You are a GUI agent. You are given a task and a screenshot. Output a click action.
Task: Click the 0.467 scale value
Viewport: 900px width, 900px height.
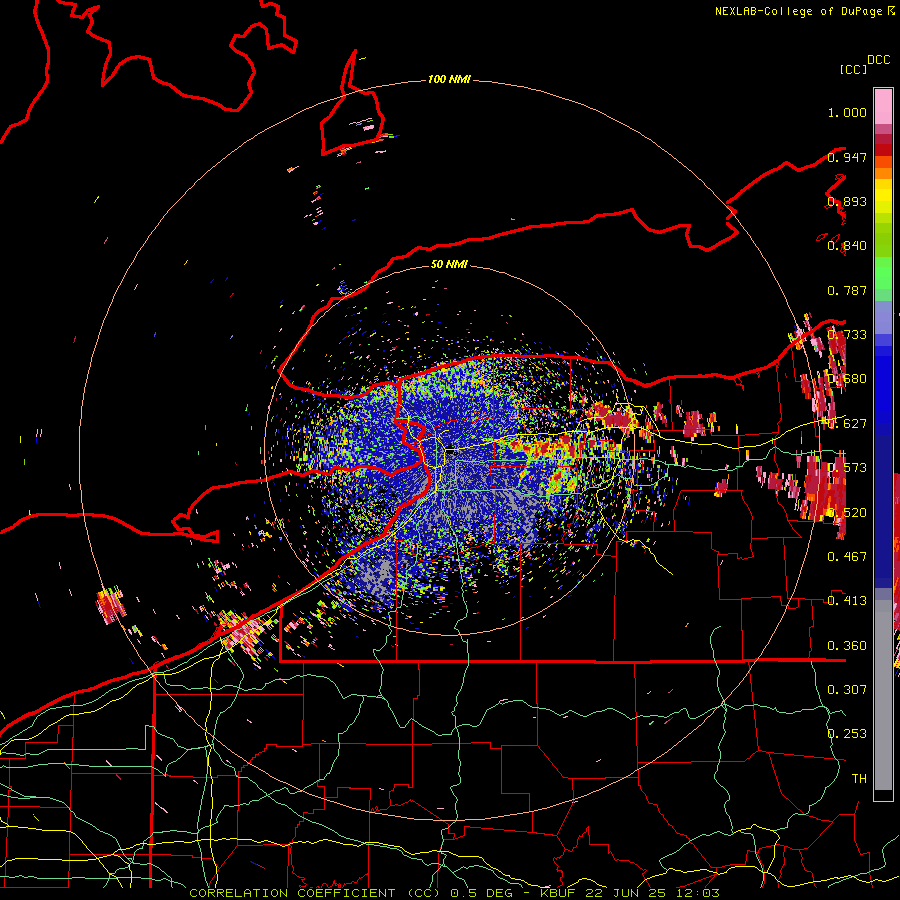847,556
